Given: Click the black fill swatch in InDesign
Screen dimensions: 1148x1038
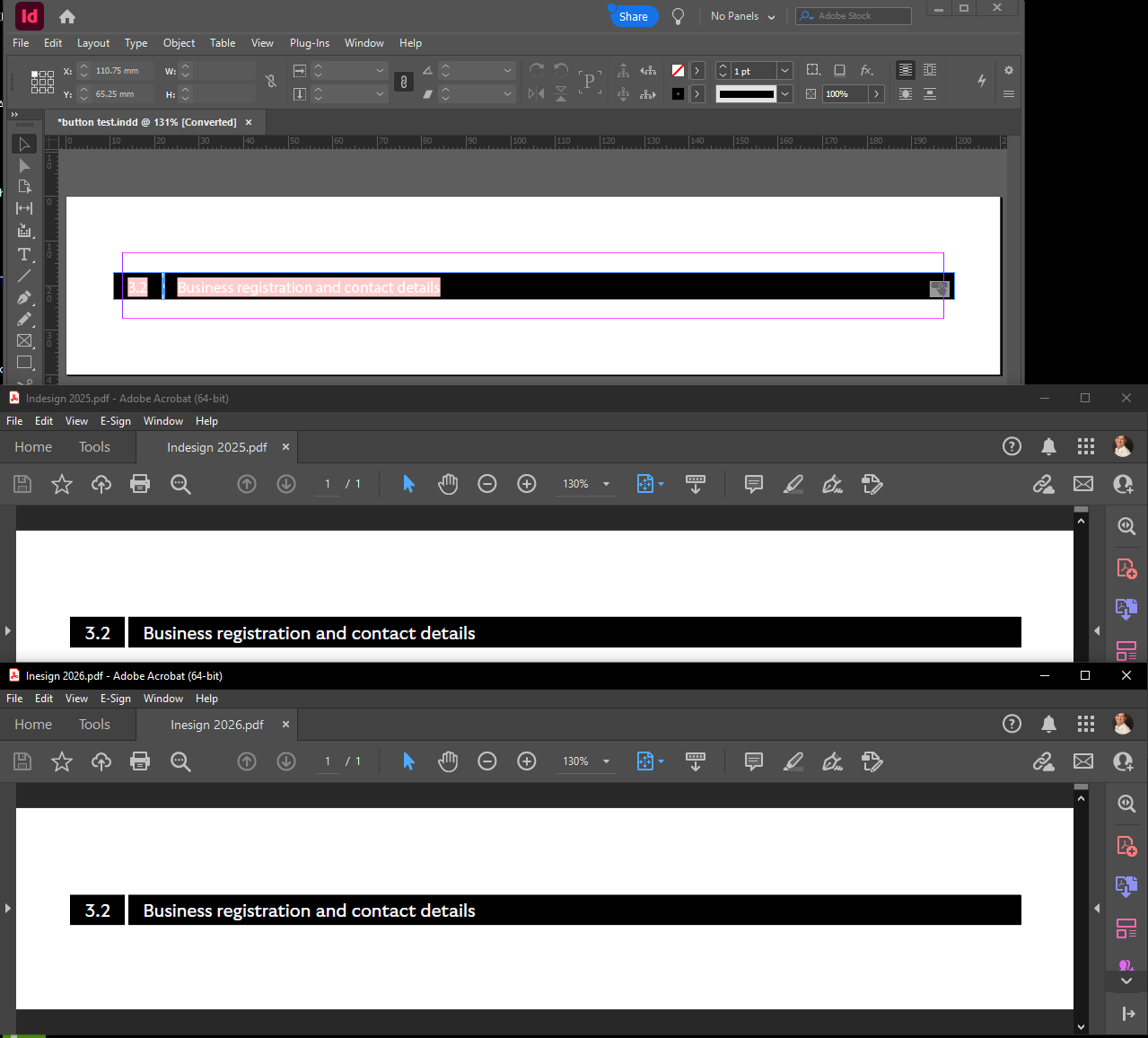Looking at the screenshot, I should coord(678,93).
